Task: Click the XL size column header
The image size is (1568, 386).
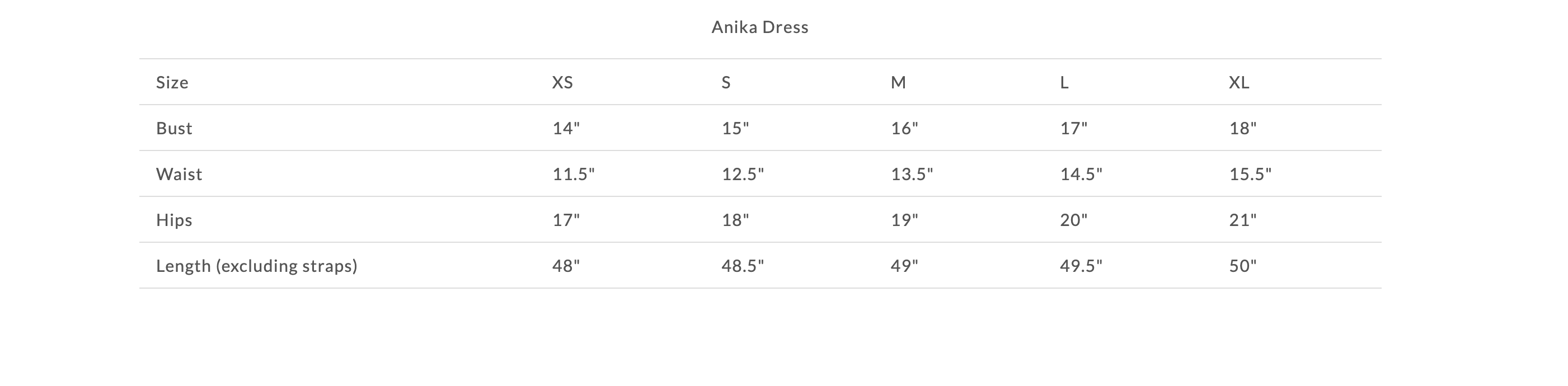Action: 1239,82
